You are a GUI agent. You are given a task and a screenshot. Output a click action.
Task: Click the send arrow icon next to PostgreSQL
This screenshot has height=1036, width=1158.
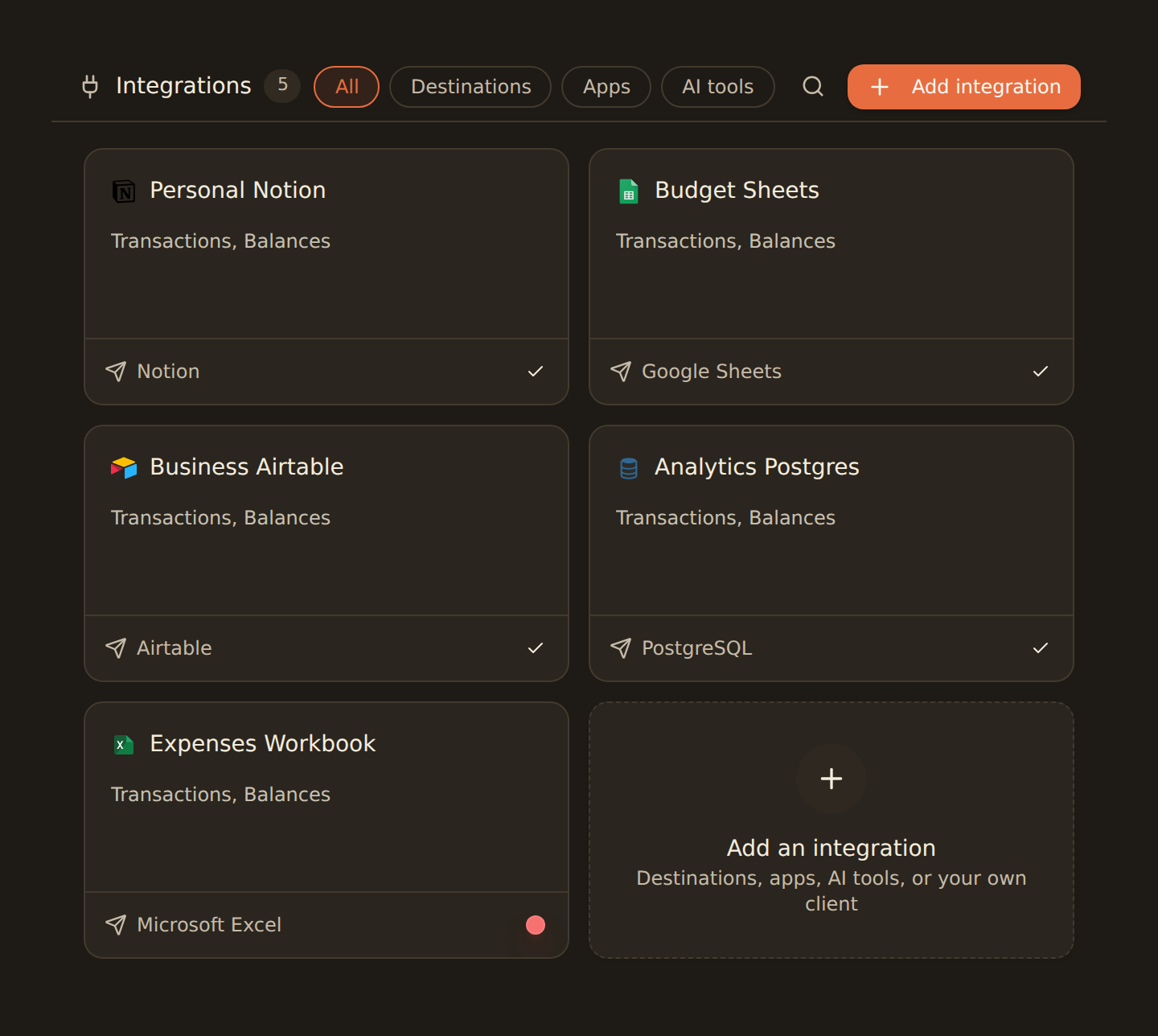(621, 647)
